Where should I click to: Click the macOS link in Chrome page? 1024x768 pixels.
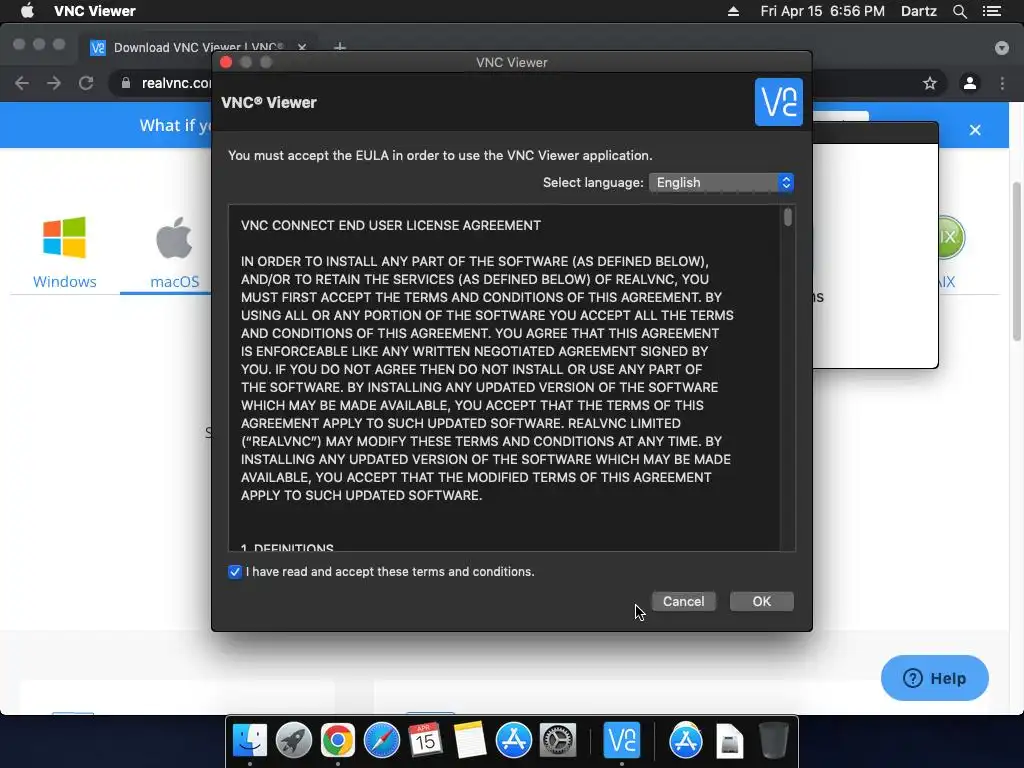point(174,281)
